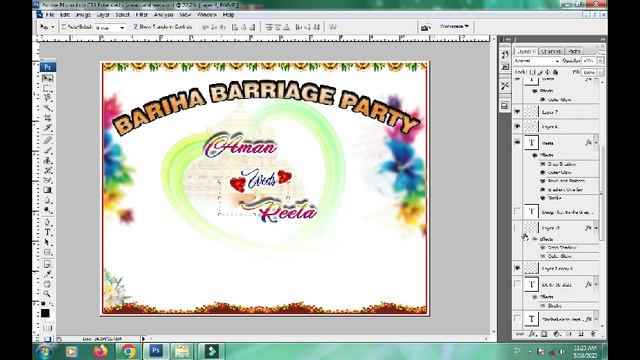Select the Blur tool

click(x=48, y=200)
